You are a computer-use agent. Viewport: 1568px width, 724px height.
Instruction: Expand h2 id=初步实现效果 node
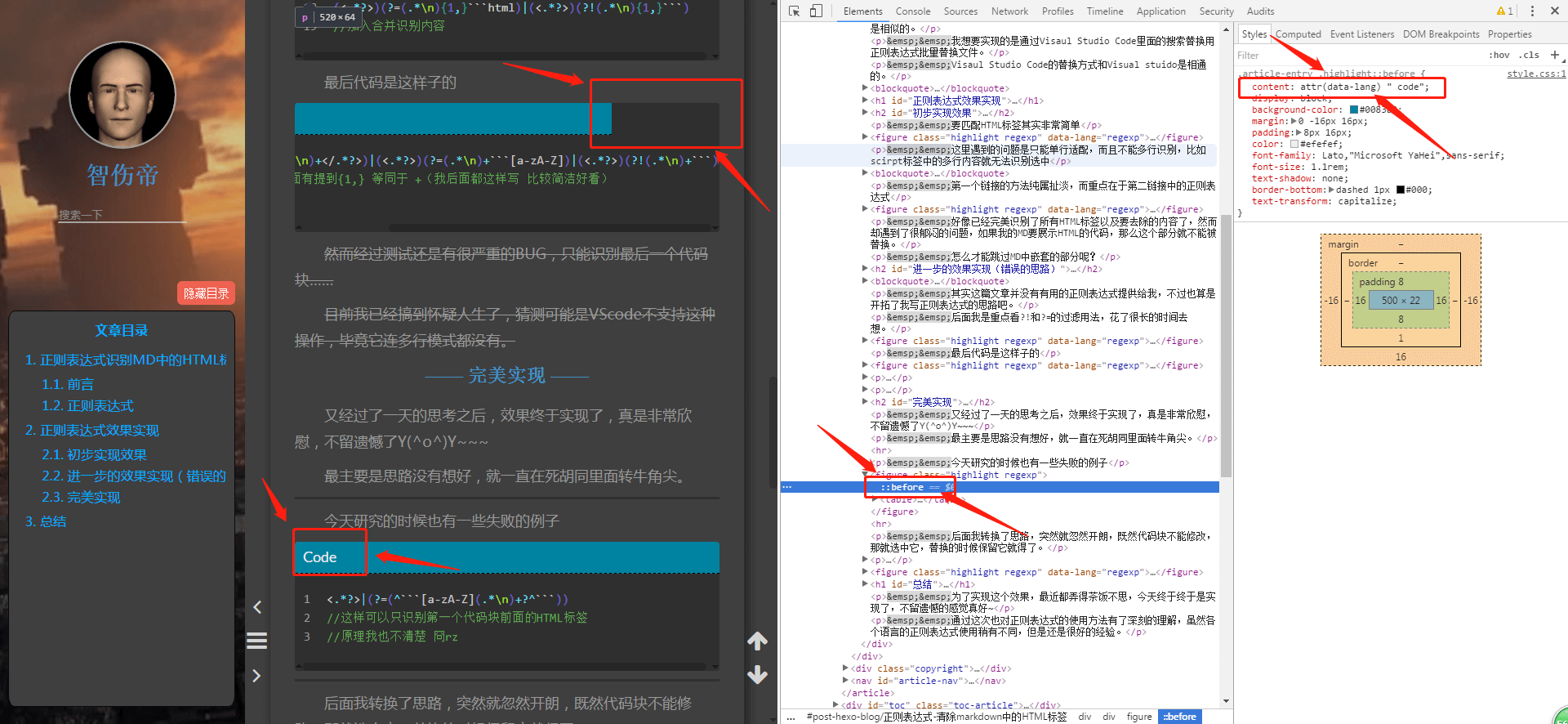(x=866, y=113)
